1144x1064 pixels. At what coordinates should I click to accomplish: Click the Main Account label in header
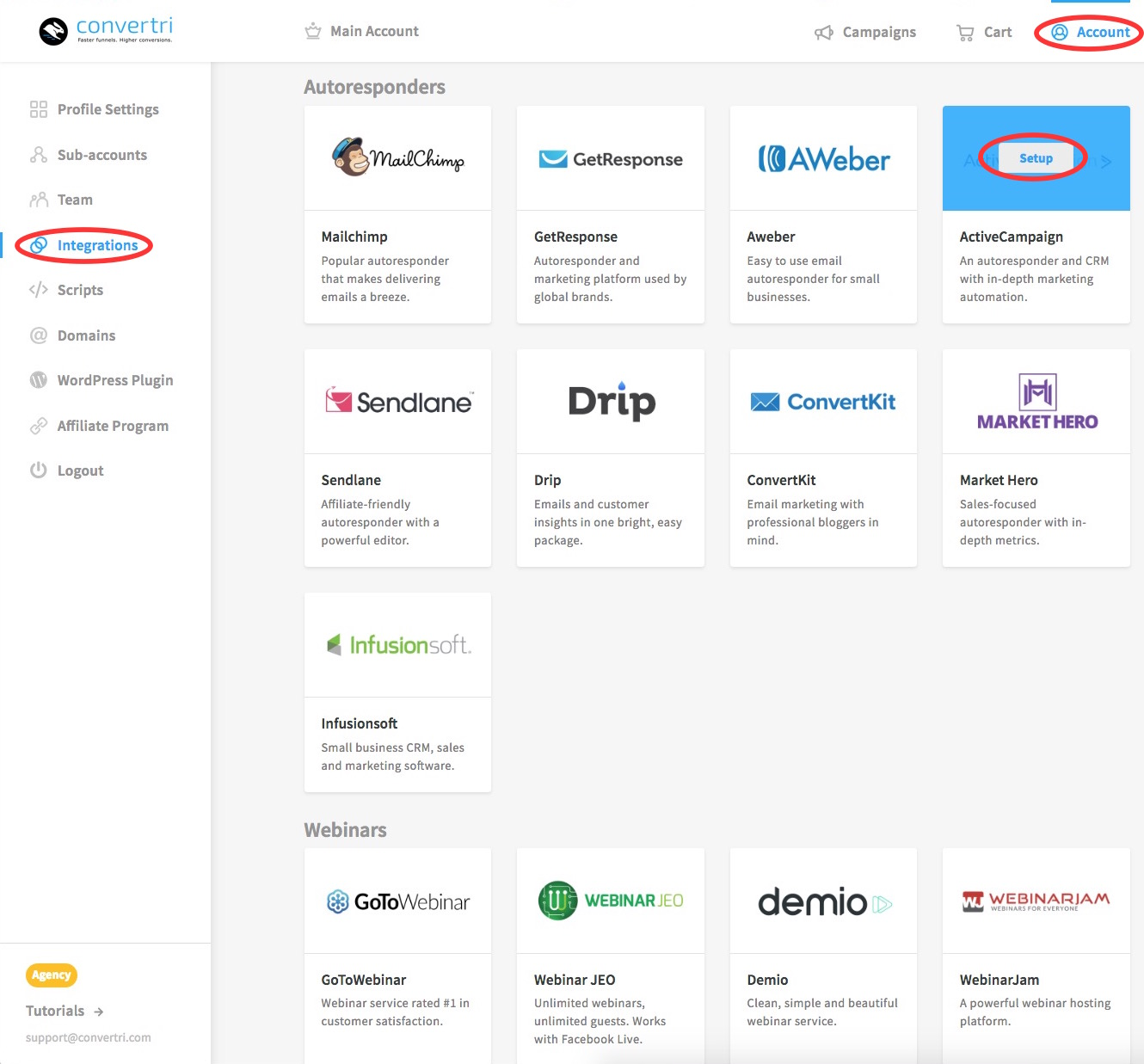pyautogui.click(x=373, y=32)
